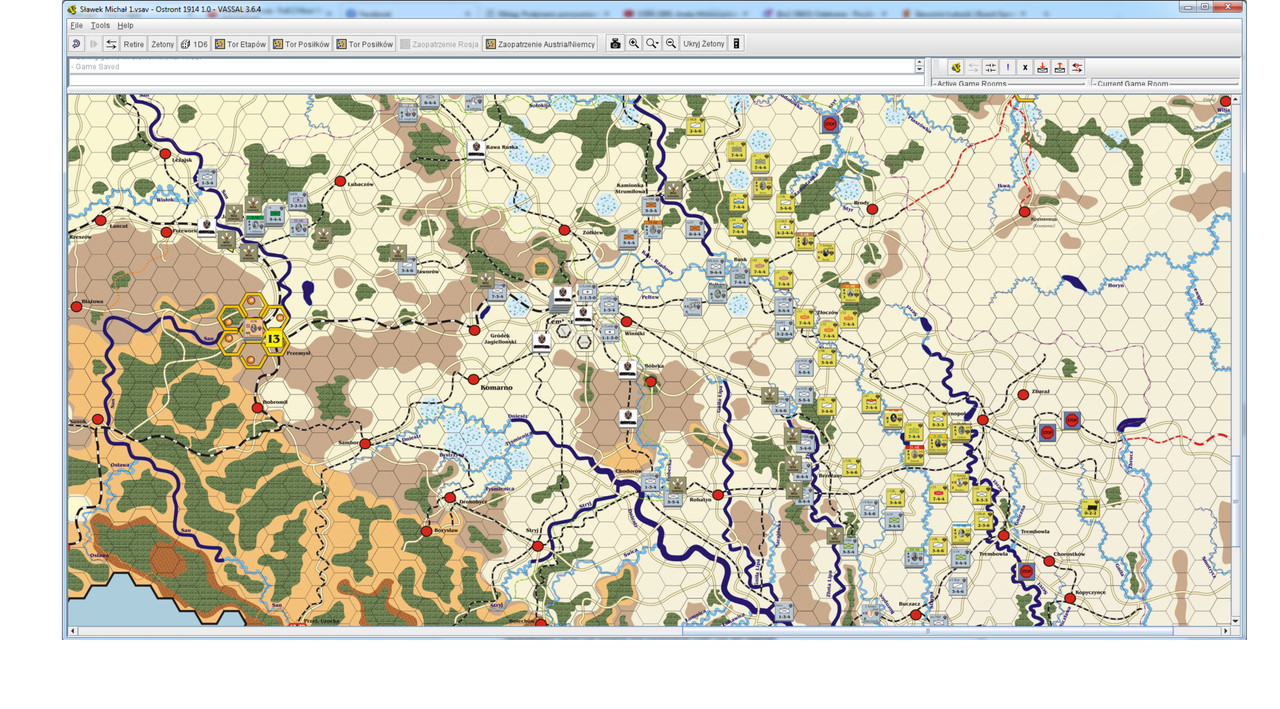Image resolution: width=1280 pixels, height=709 pixels.
Task: Click the zoom out magnifier icon
Action: click(x=671, y=44)
